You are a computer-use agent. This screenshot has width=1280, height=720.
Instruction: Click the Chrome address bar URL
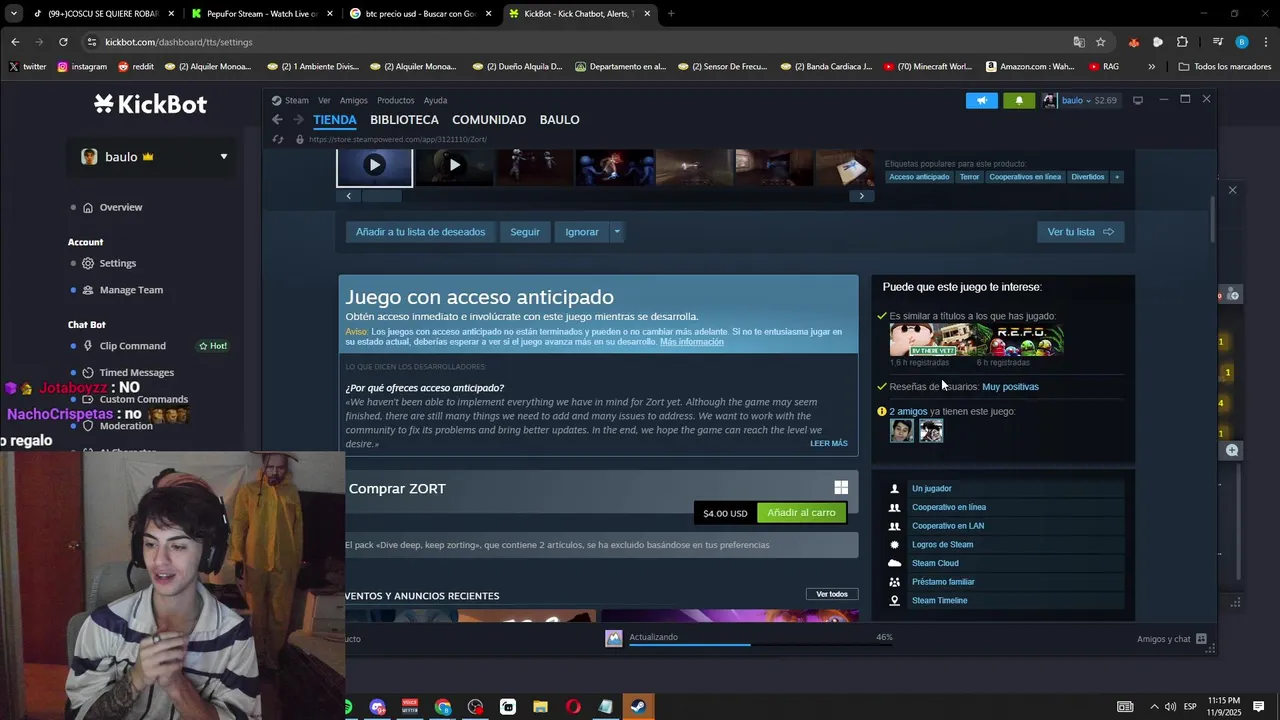(178, 42)
